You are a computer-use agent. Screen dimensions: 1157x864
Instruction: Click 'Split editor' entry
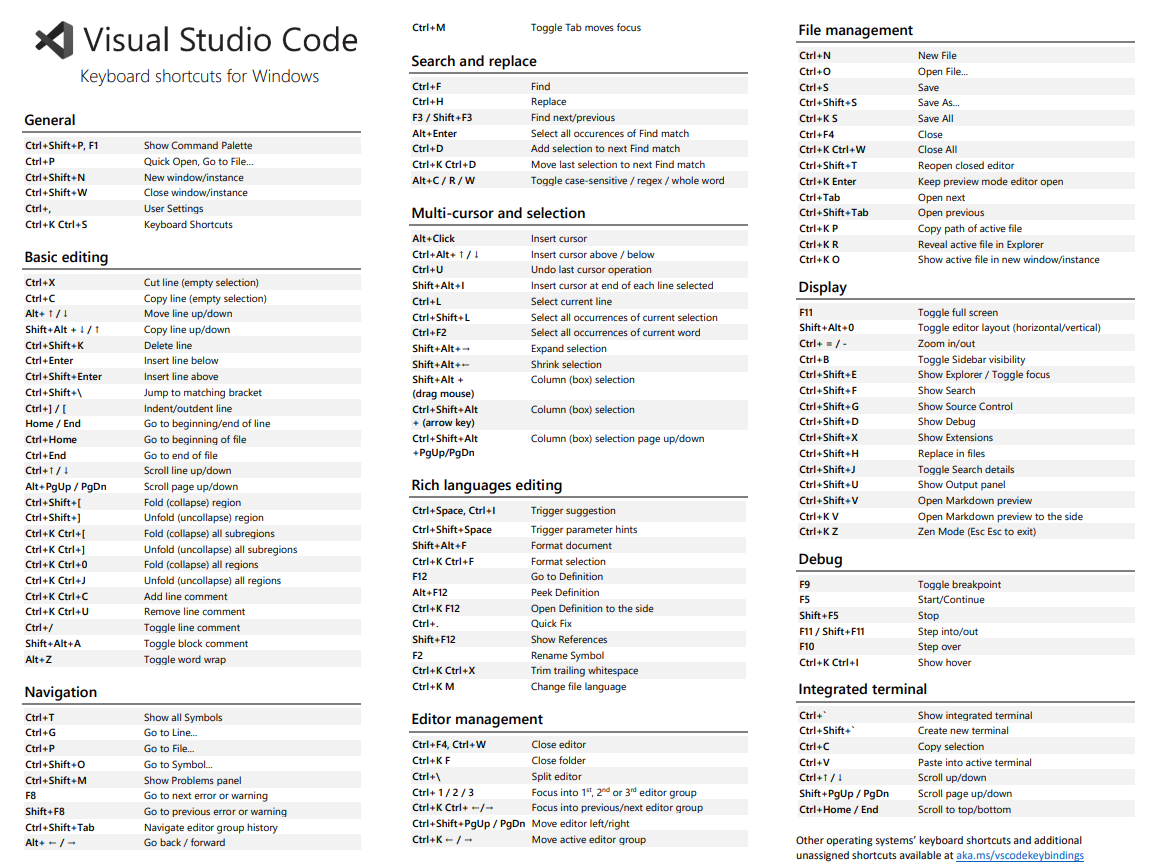(556, 776)
